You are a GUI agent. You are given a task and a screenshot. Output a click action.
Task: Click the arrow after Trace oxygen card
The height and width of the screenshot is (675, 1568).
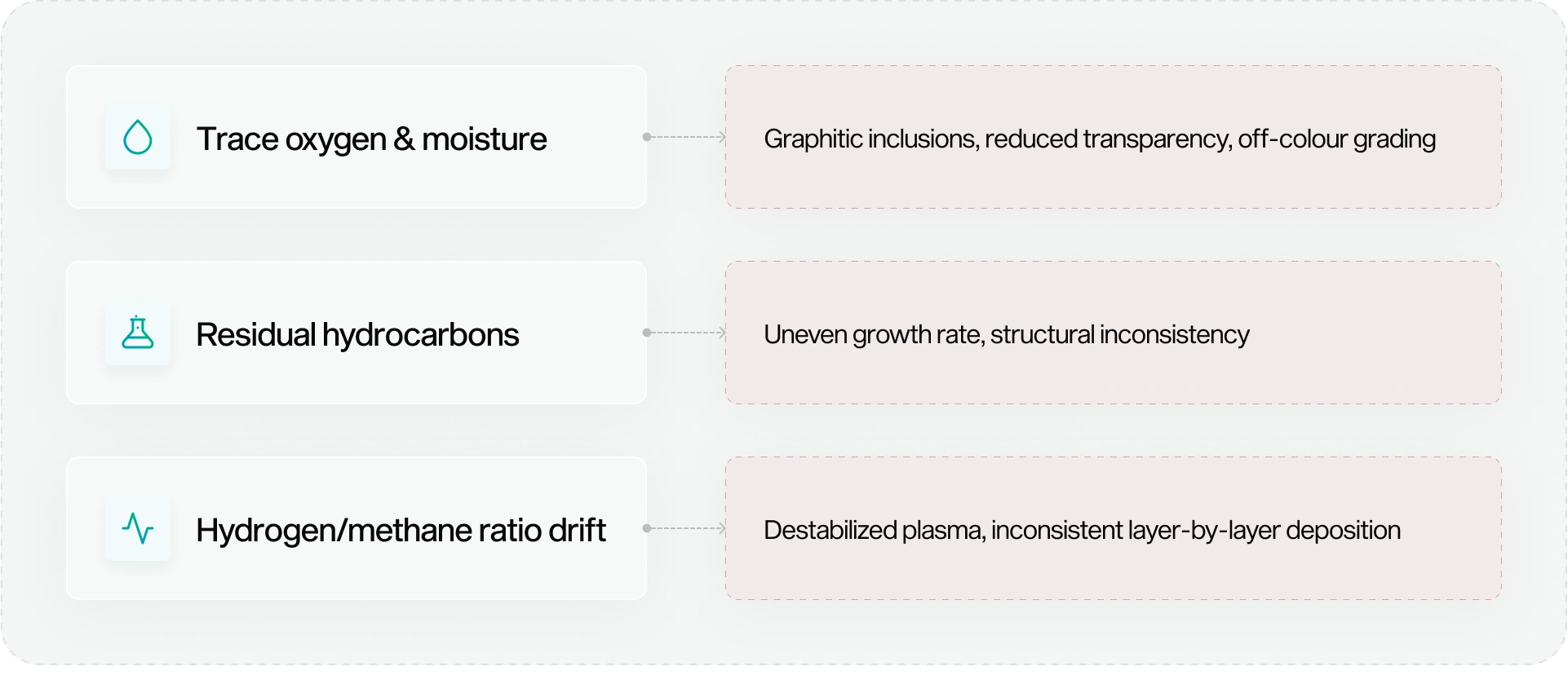[721, 137]
